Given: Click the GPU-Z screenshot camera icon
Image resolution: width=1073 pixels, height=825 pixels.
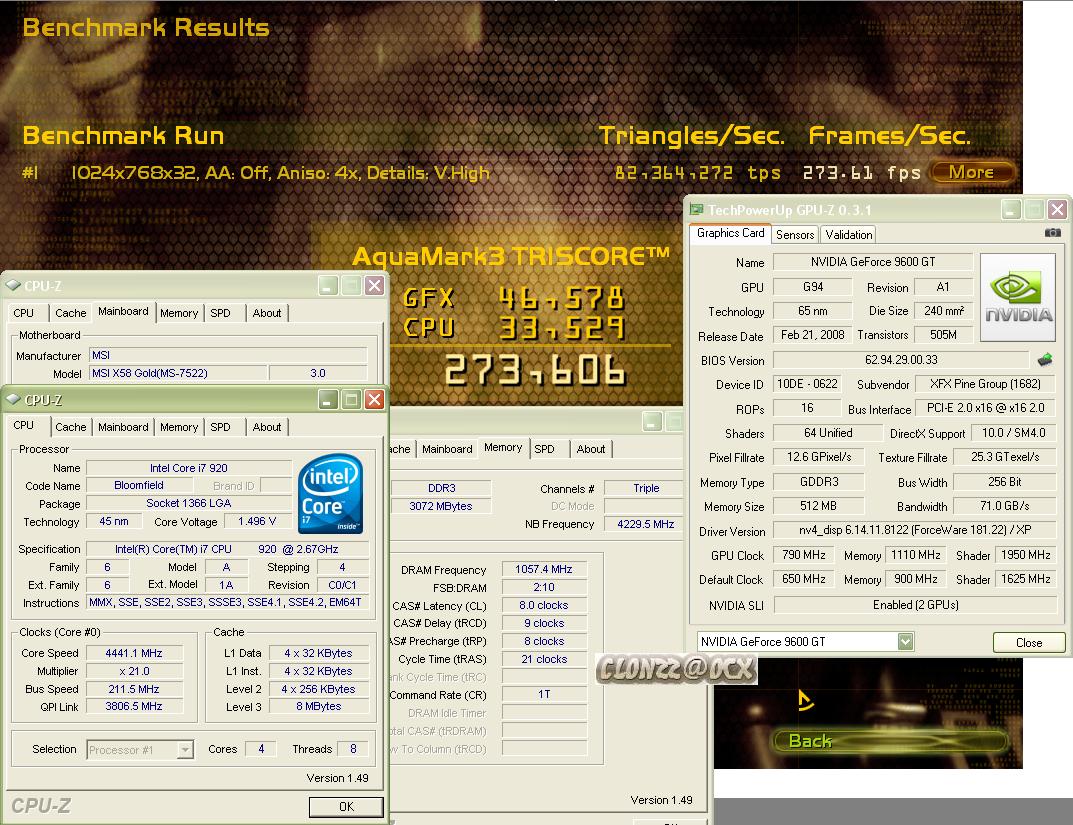Looking at the screenshot, I should [x=1052, y=233].
